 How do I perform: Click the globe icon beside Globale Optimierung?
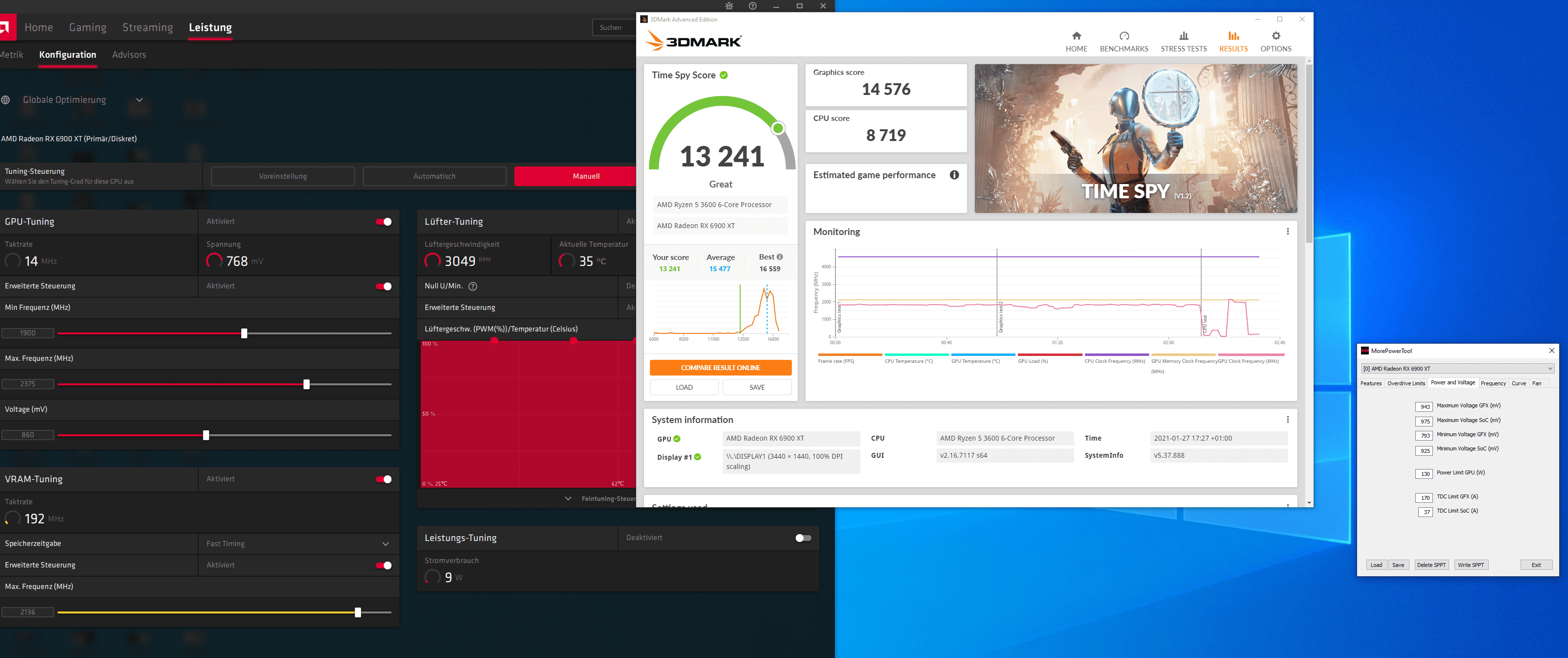pos(5,100)
